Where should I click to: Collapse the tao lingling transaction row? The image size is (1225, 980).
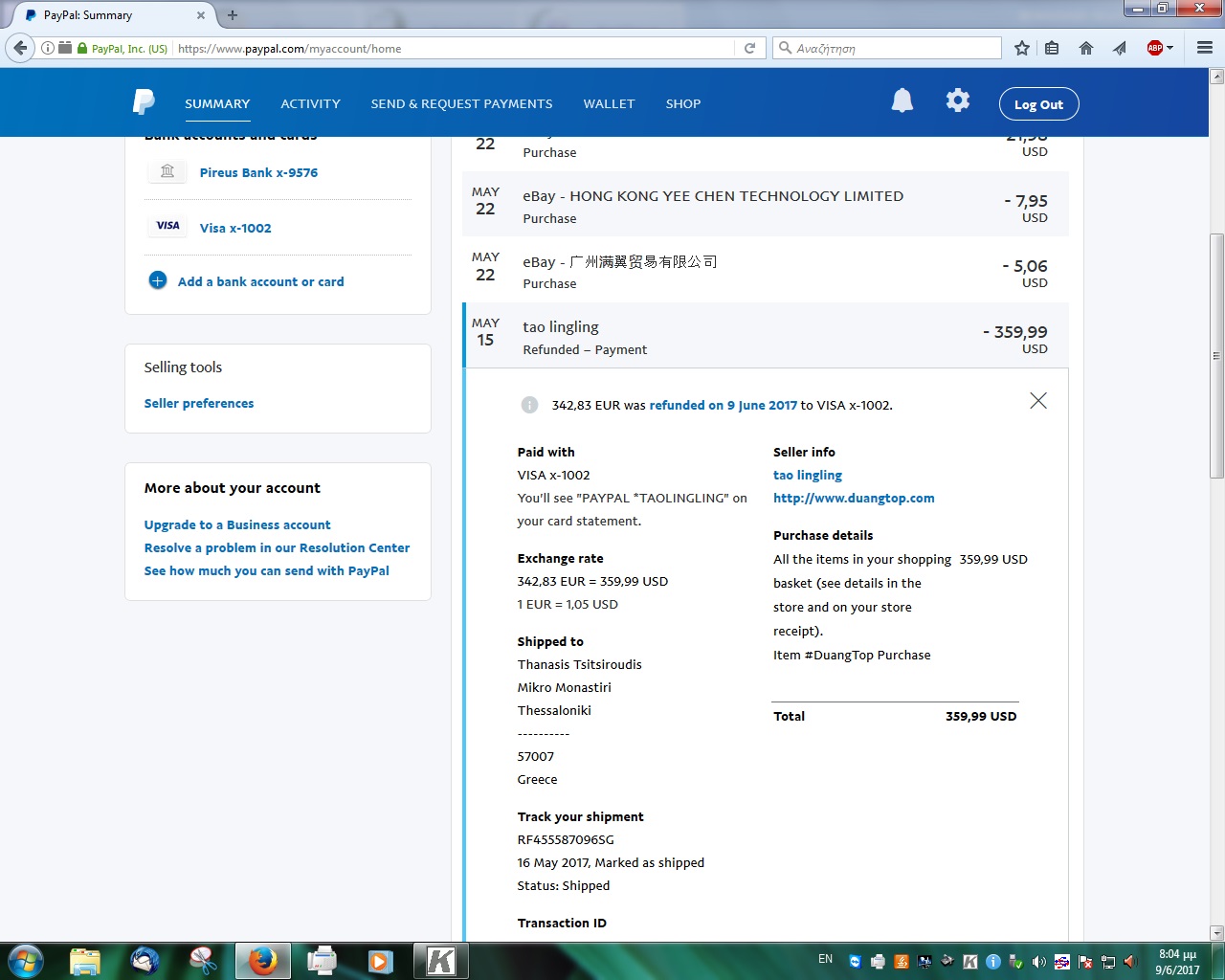[765, 336]
